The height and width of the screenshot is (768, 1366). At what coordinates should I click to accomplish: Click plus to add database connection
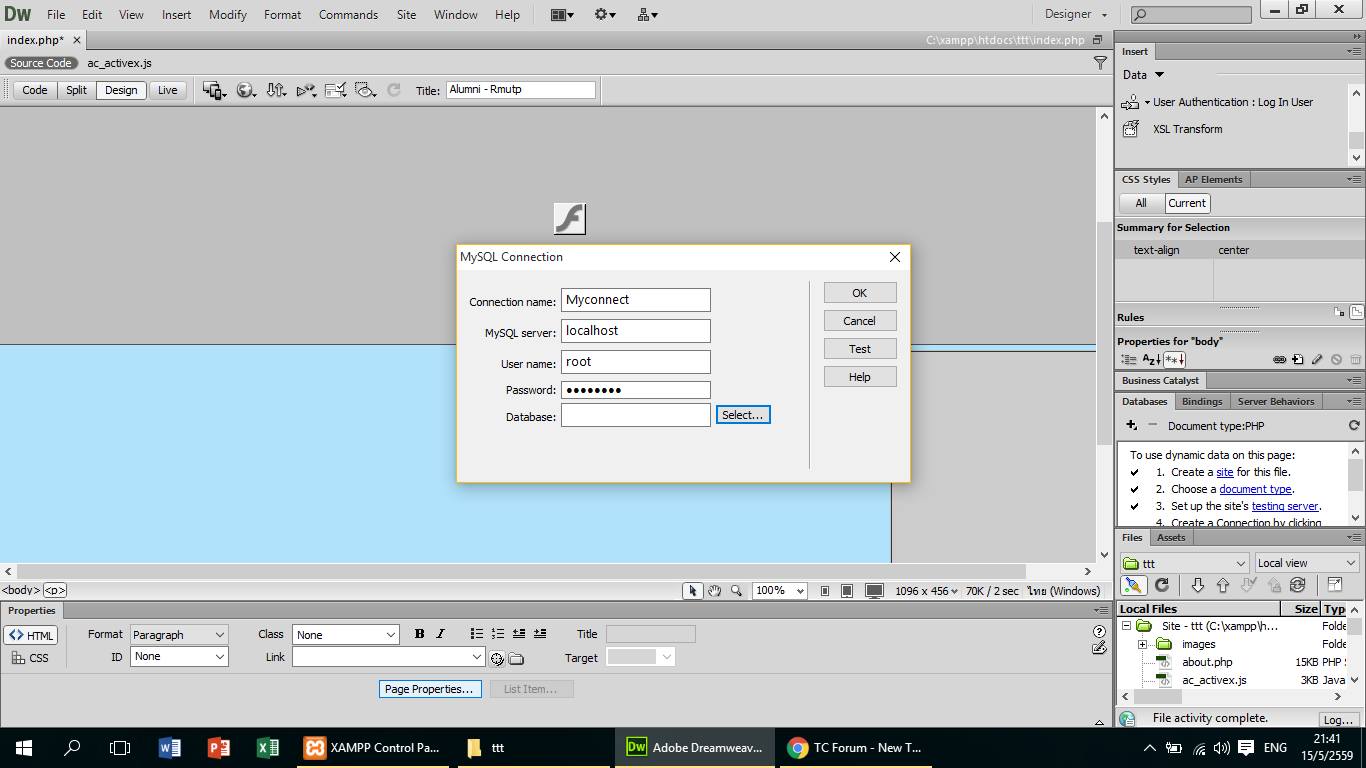1131,425
